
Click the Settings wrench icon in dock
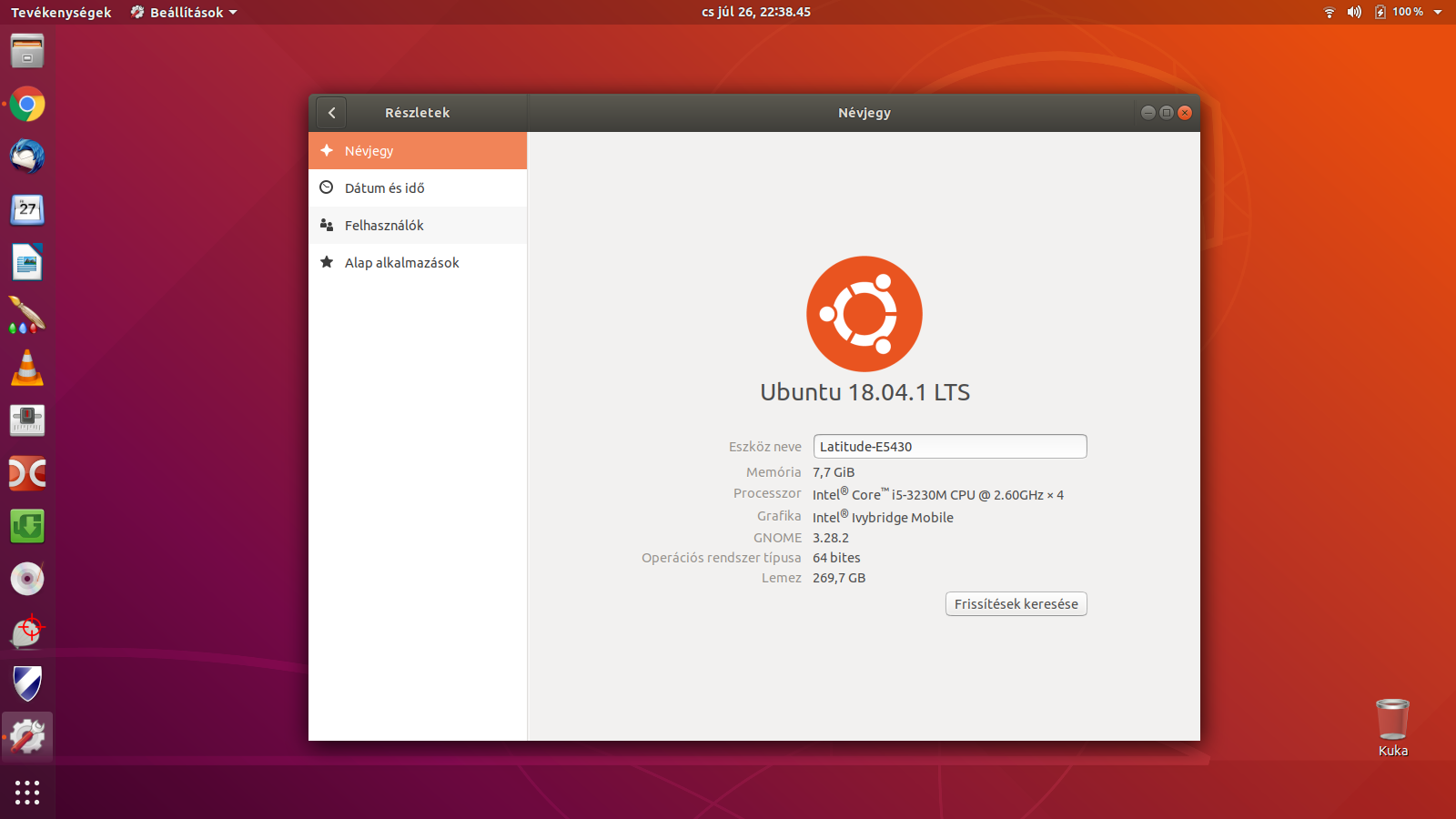[x=27, y=737]
